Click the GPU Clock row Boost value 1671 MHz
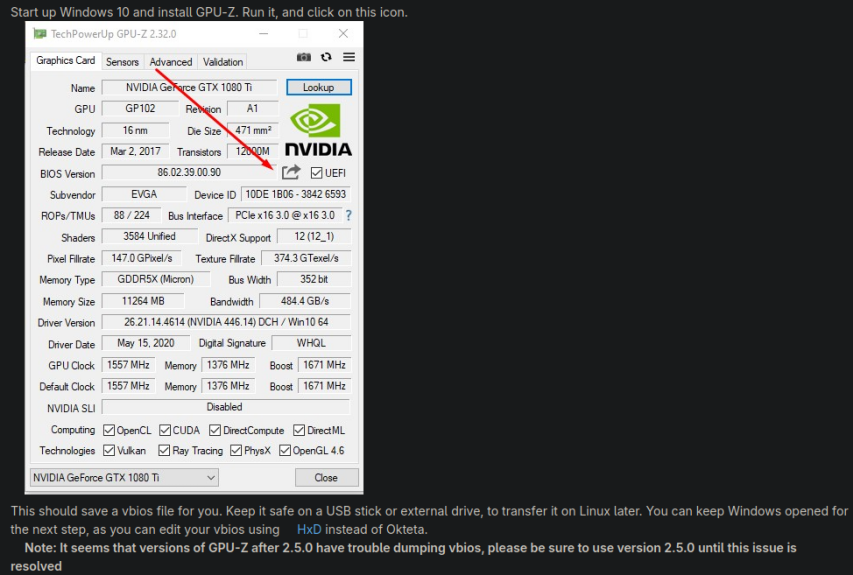This screenshot has width=853, height=575. tap(325, 365)
